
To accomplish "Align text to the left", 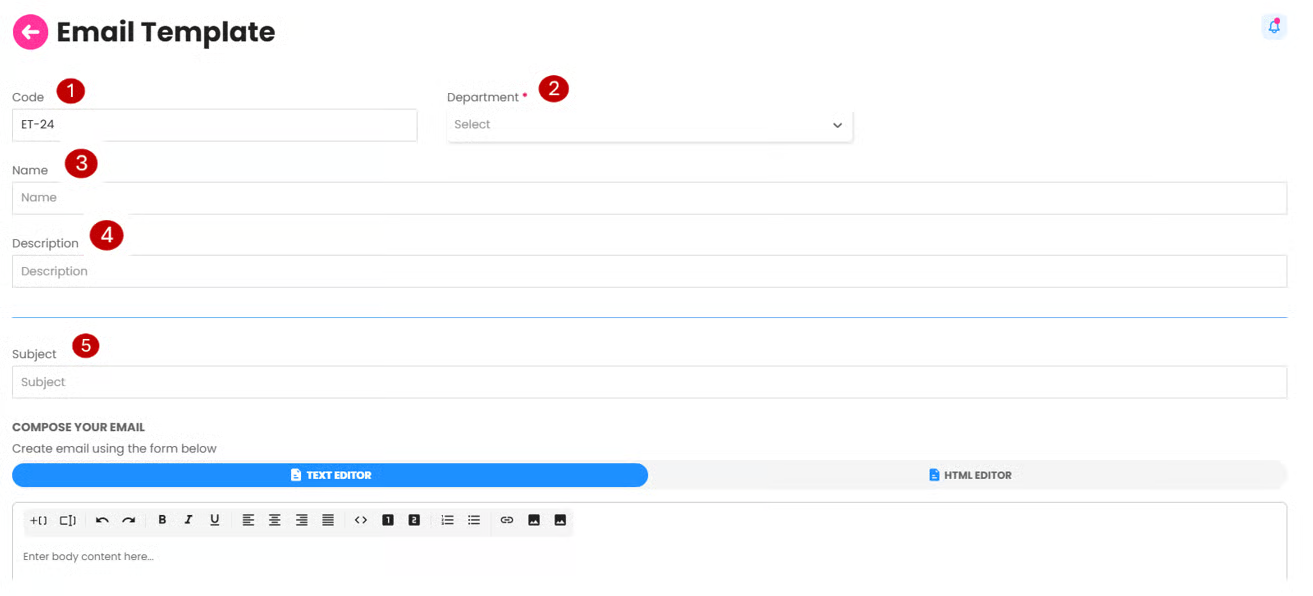I will [x=248, y=520].
